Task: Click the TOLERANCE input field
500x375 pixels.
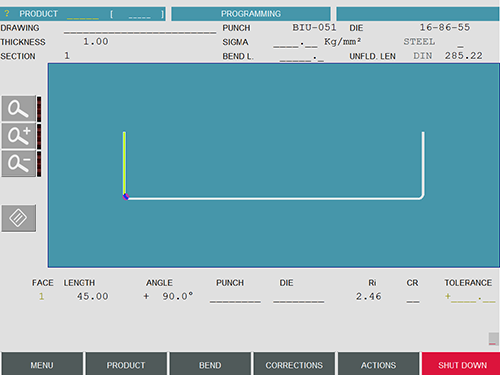Action: coord(471,297)
